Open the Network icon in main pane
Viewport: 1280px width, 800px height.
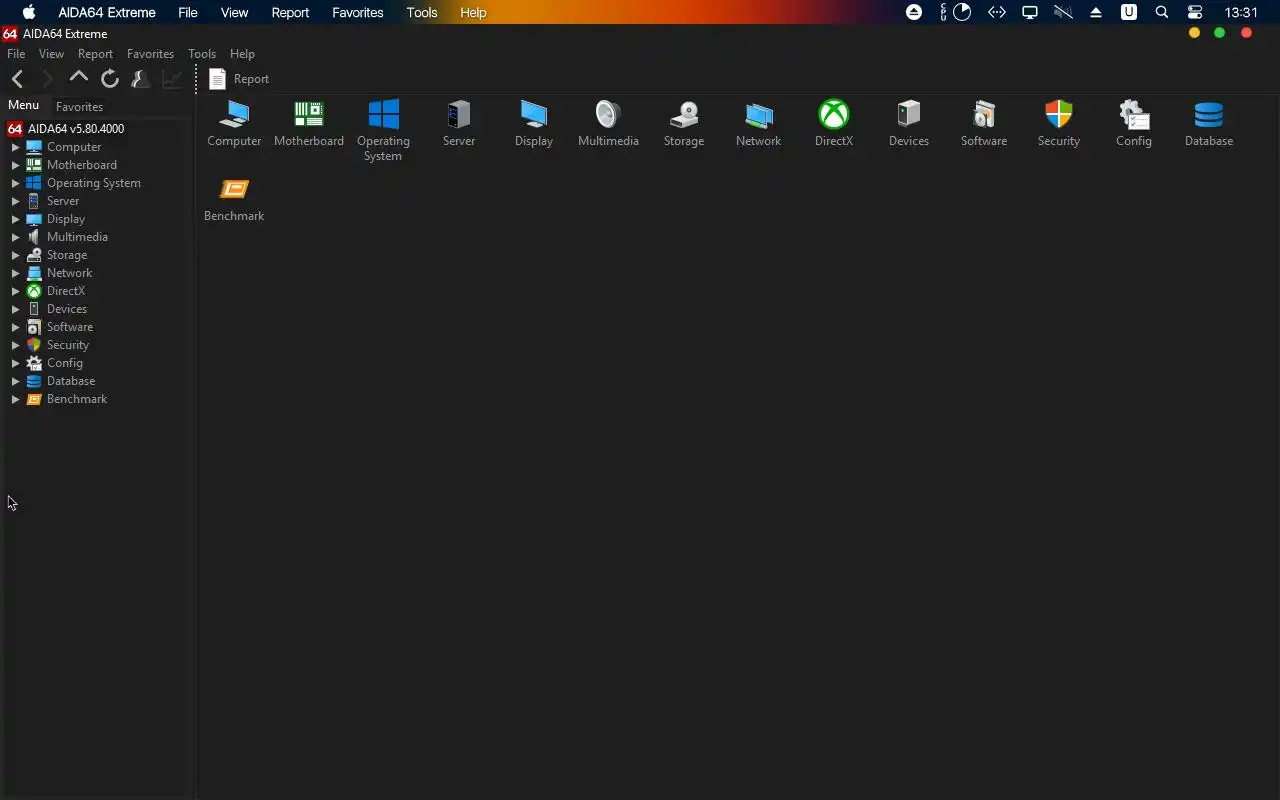click(759, 115)
